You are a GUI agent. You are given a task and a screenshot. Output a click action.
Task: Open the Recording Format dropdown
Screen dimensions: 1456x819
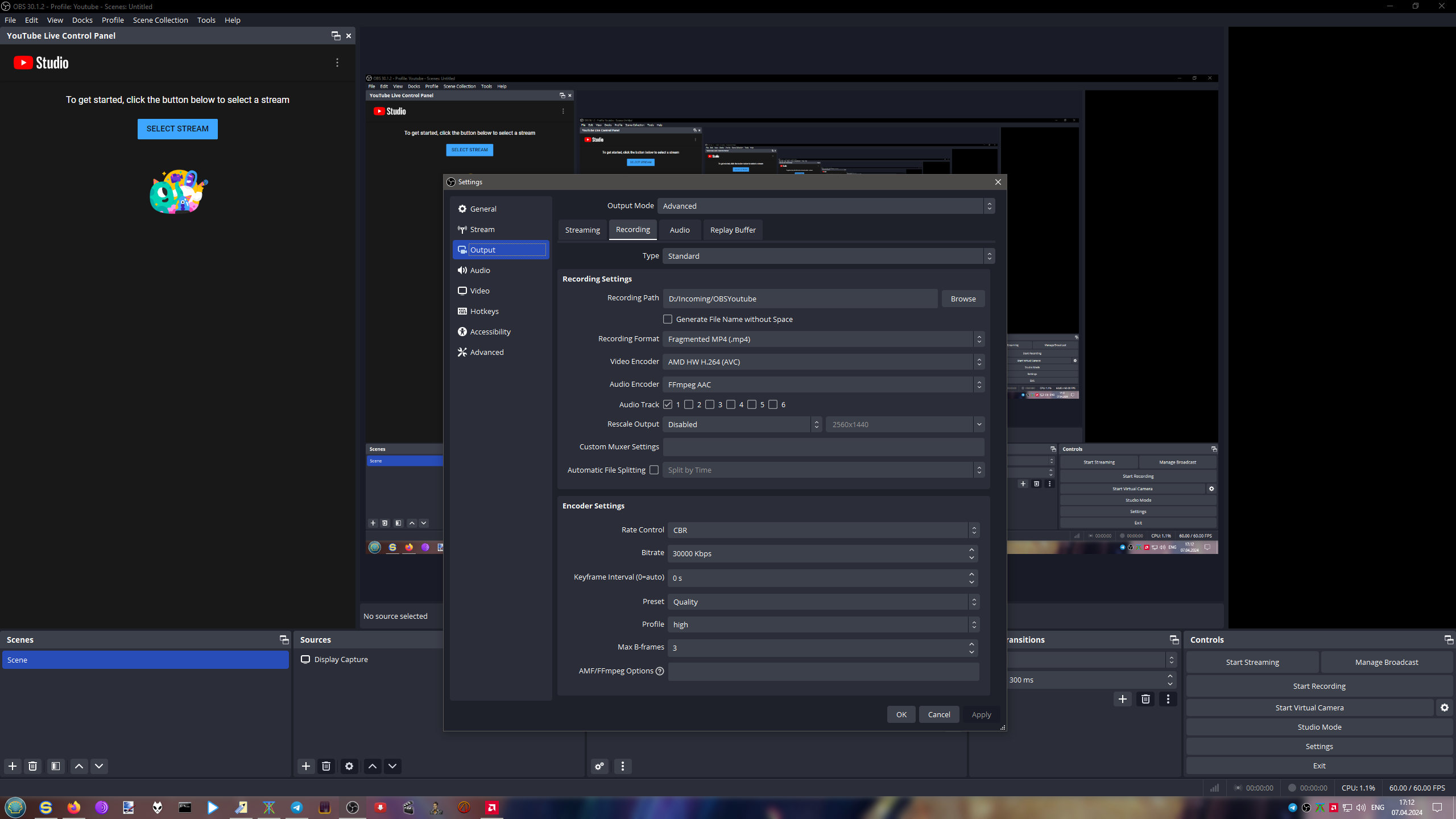tap(823, 339)
